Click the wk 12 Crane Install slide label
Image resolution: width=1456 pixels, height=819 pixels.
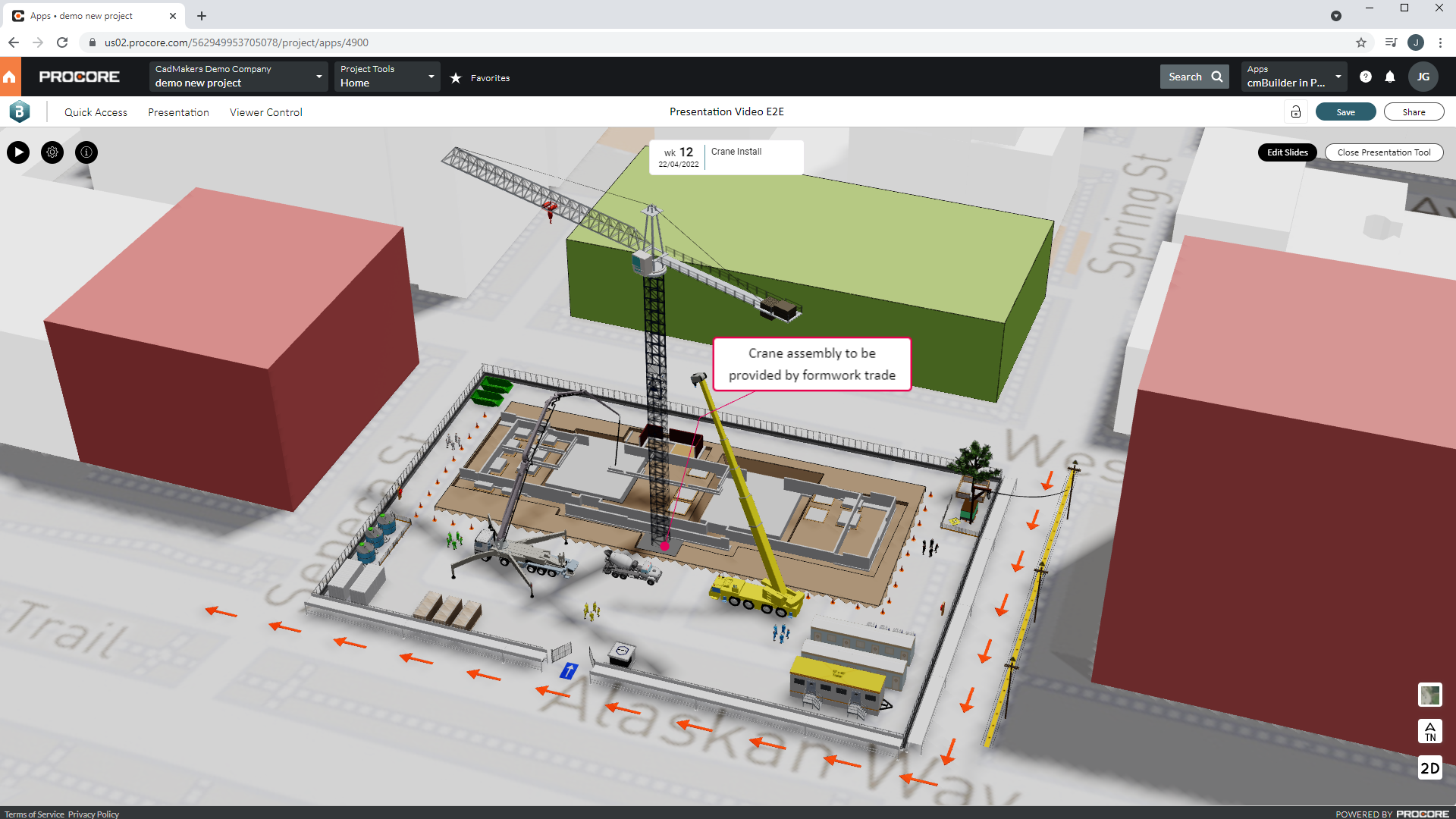(x=726, y=157)
